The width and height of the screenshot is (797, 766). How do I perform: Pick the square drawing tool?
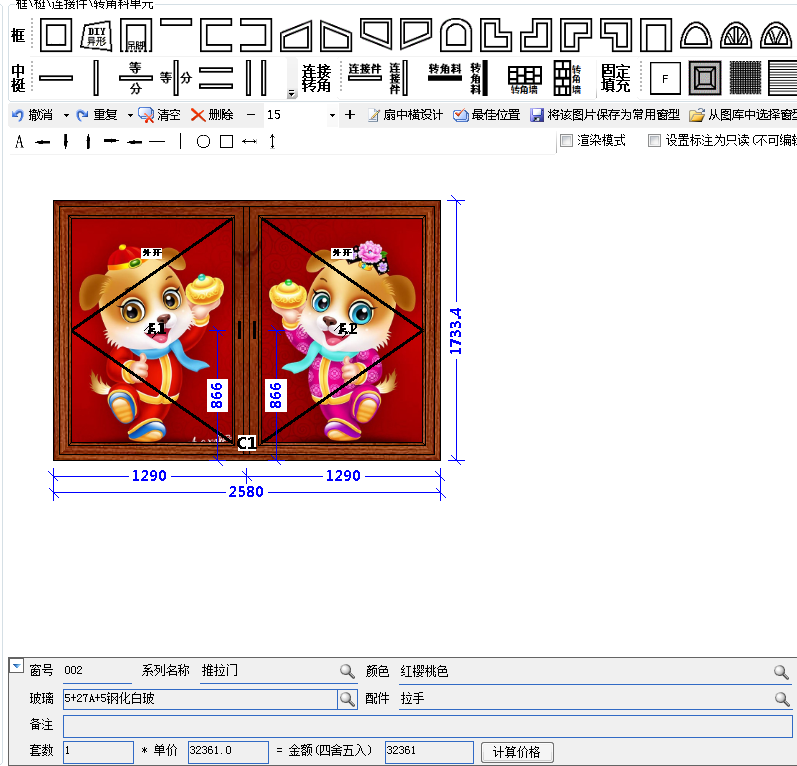227,141
